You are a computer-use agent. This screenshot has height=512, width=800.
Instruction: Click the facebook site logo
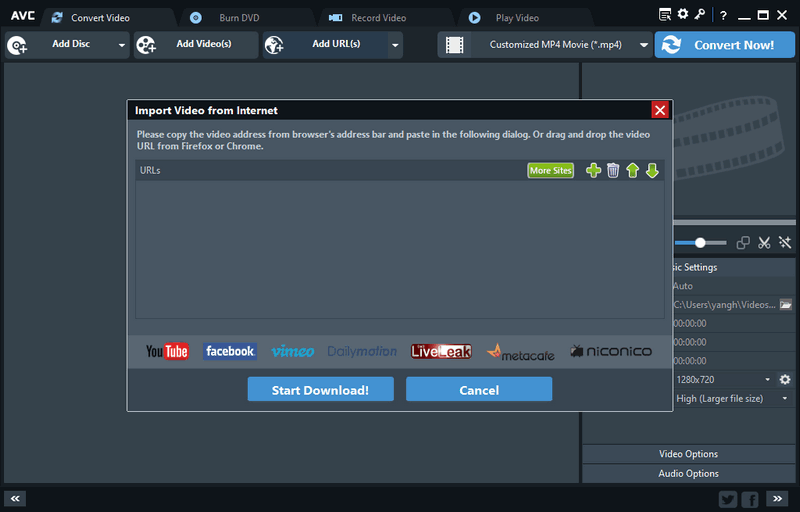[x=230, y=351]
